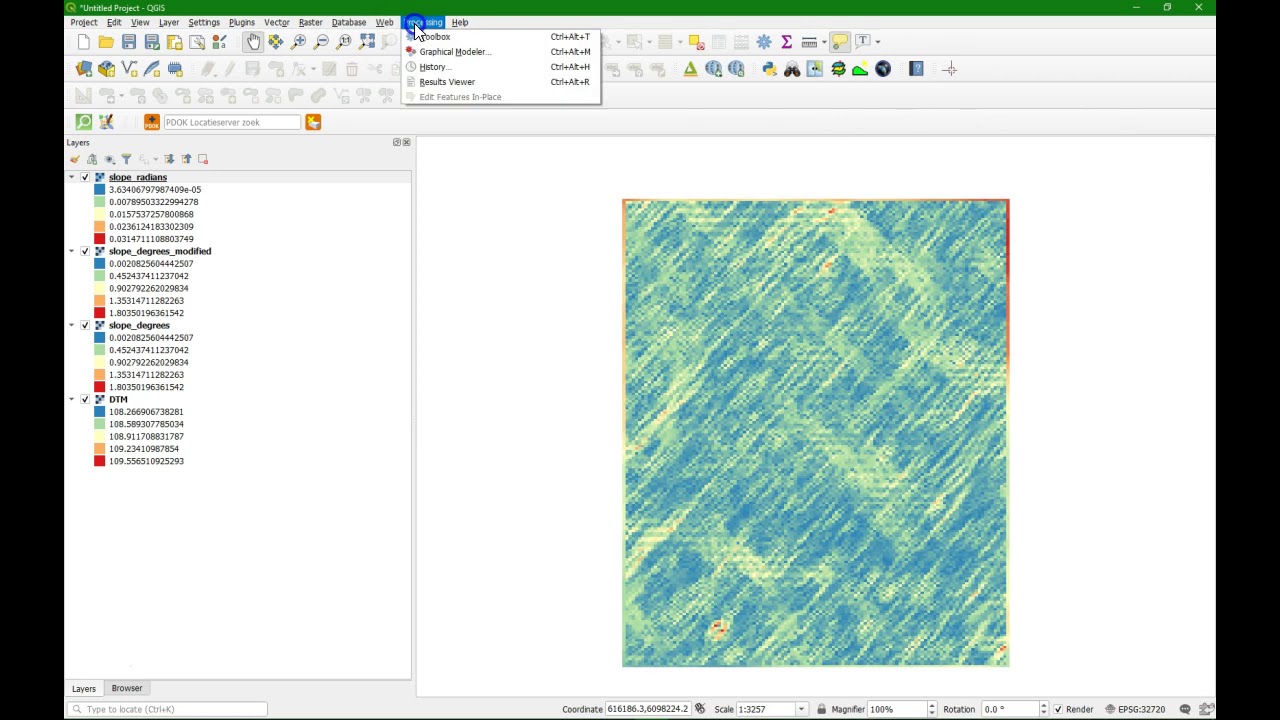The image size is (1280, 720).
Task: Open the Python Console icon
Action: click(769, 69)
